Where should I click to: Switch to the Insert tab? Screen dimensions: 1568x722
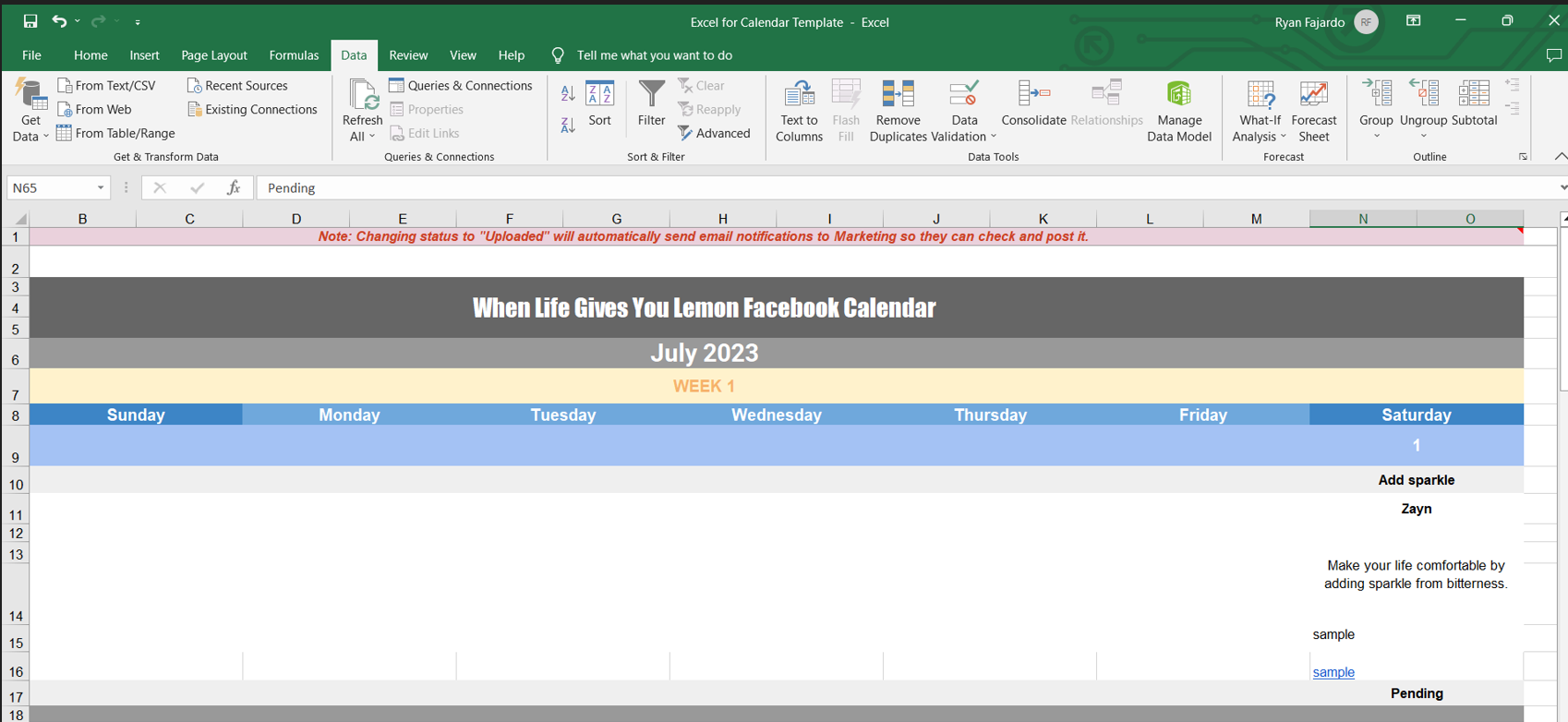(x=144, y=55)
